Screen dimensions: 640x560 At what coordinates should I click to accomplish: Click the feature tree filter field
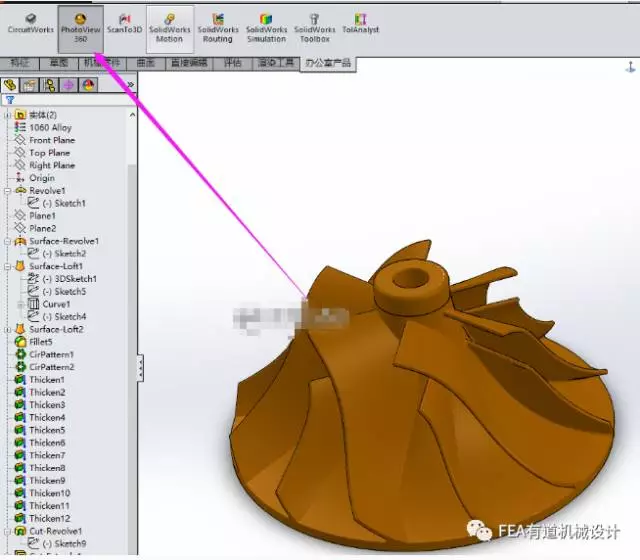pos(69,100)
